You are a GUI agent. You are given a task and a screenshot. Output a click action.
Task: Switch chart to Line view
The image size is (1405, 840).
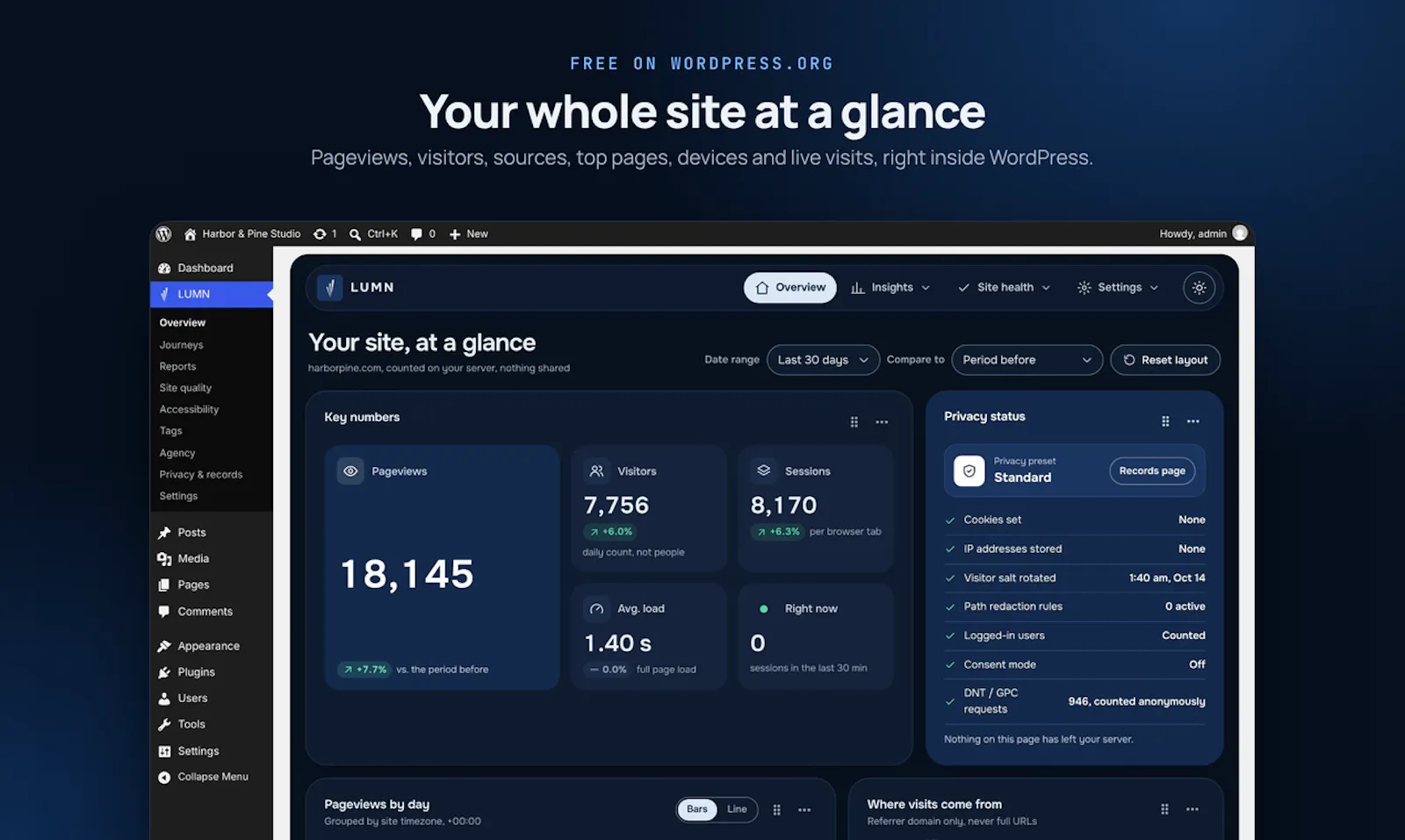(737, 809)
